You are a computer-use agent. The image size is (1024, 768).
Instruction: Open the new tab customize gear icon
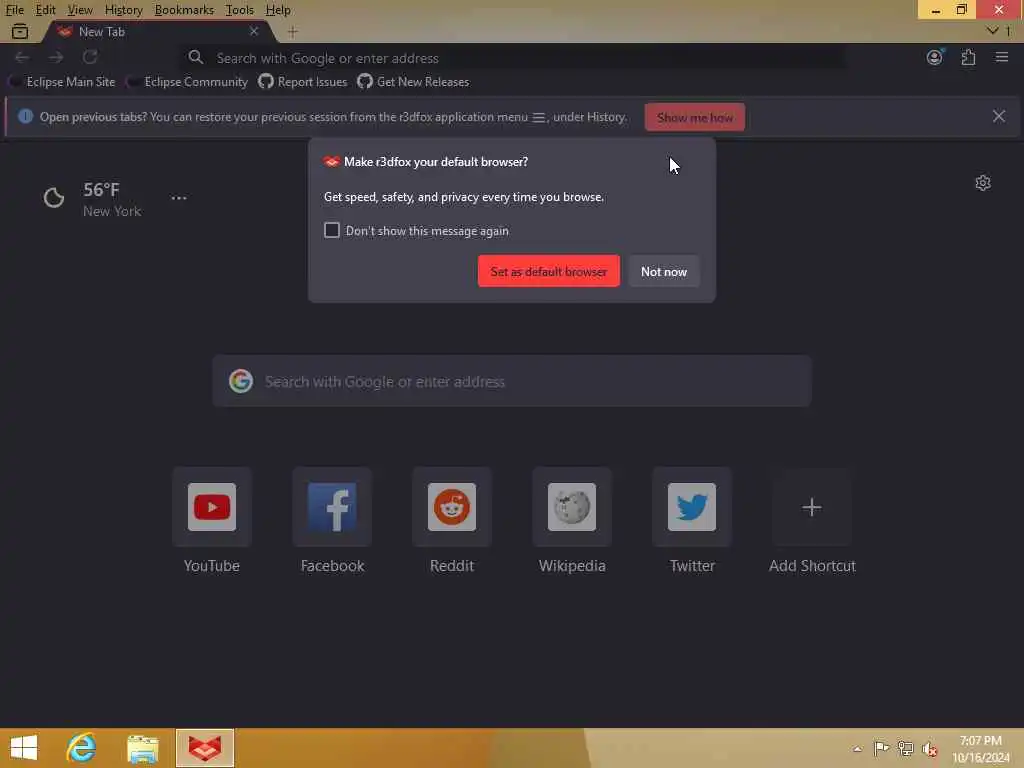pos(983,183)
